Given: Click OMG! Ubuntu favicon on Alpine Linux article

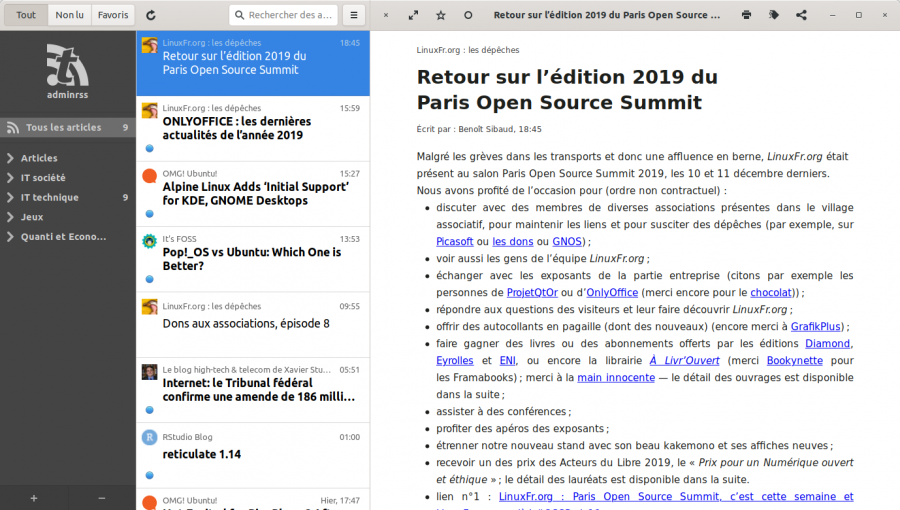Looking at the screenshot, I should (150, 176).
